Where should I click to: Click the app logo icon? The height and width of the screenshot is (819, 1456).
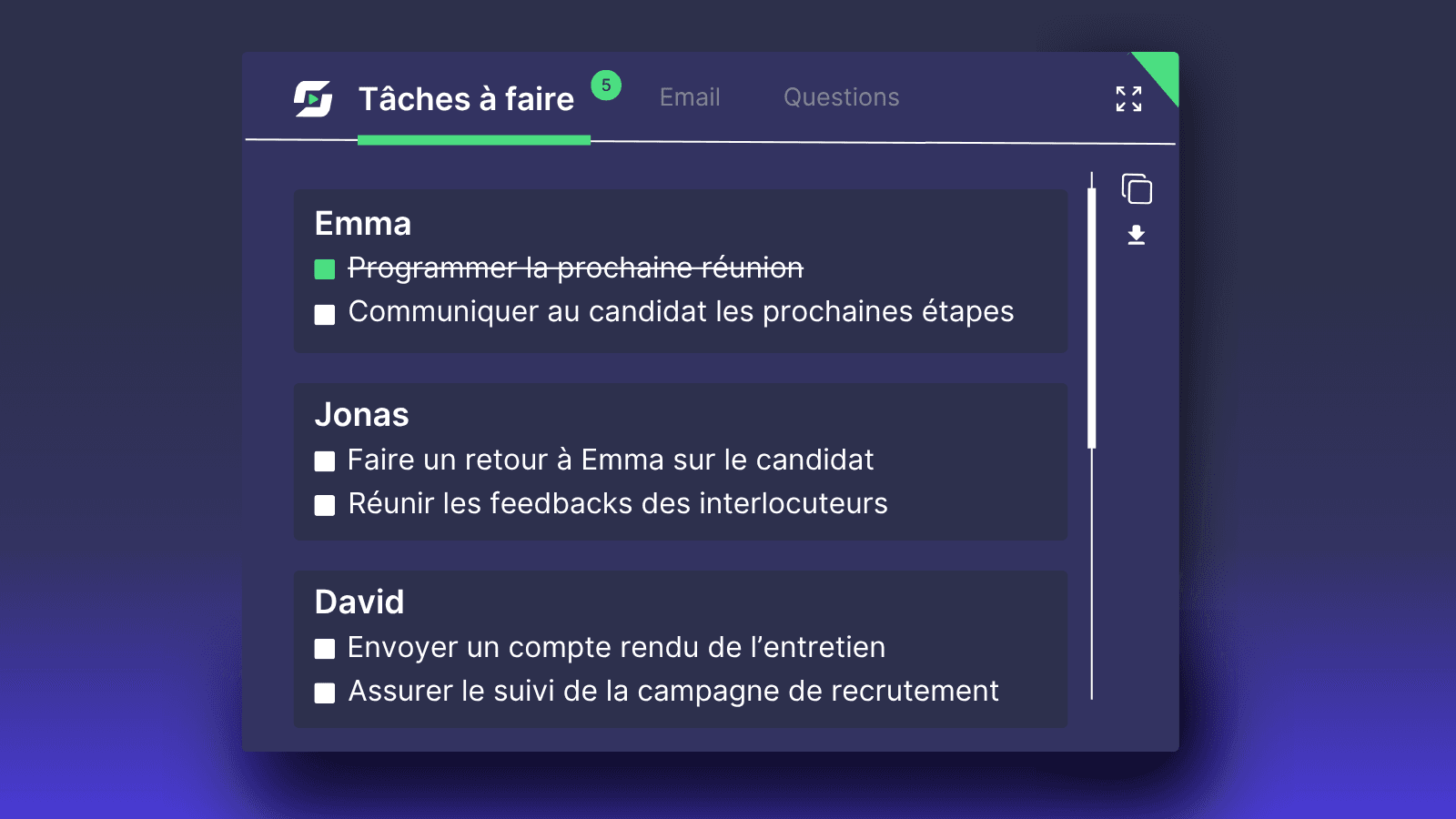[x=313, y=98]
